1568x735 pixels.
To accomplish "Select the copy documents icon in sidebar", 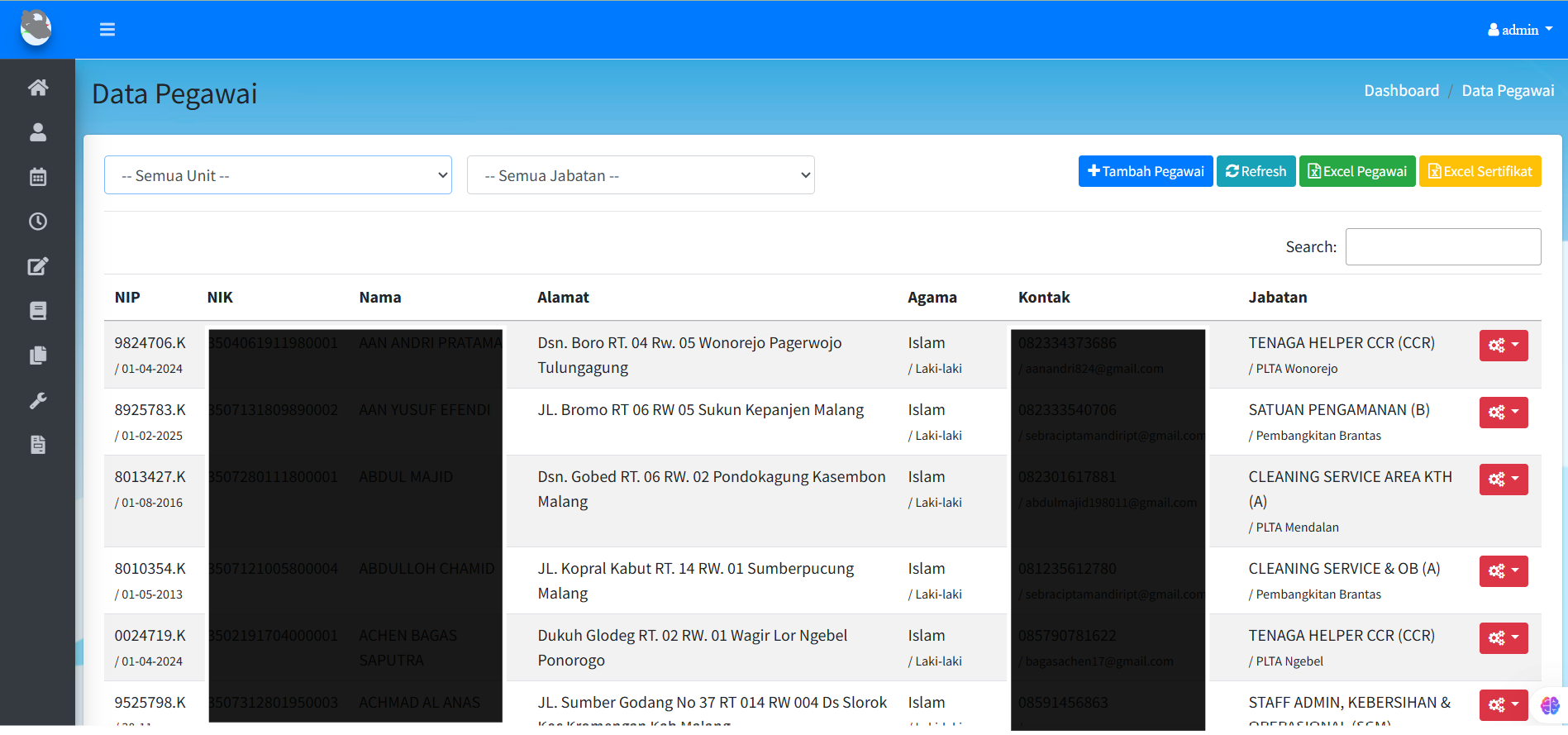I will (38, 356).
